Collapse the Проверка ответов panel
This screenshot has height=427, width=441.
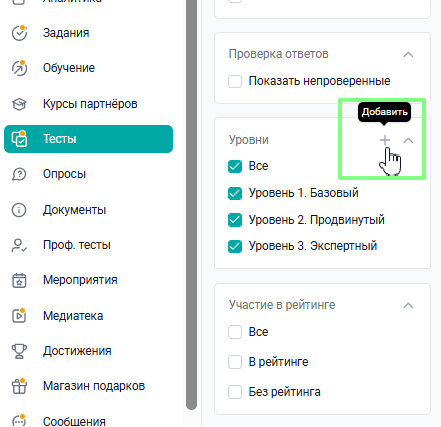tap(408, 54)
